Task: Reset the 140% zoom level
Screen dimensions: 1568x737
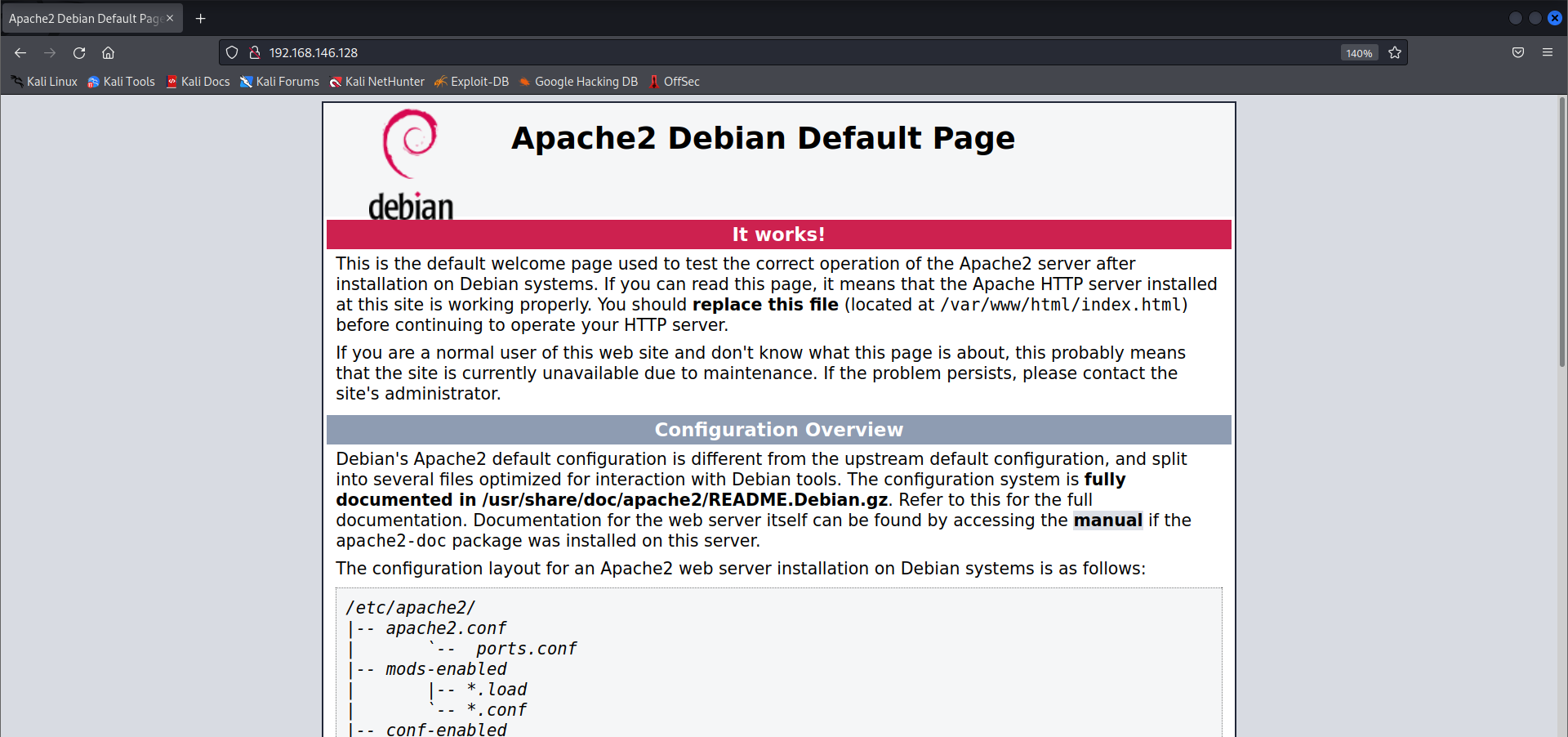Action: click(1359, 53)
